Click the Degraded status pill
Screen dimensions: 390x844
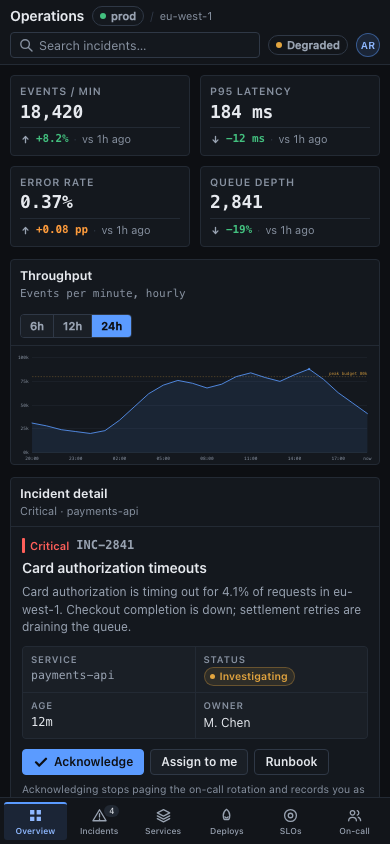click(308, 45)
